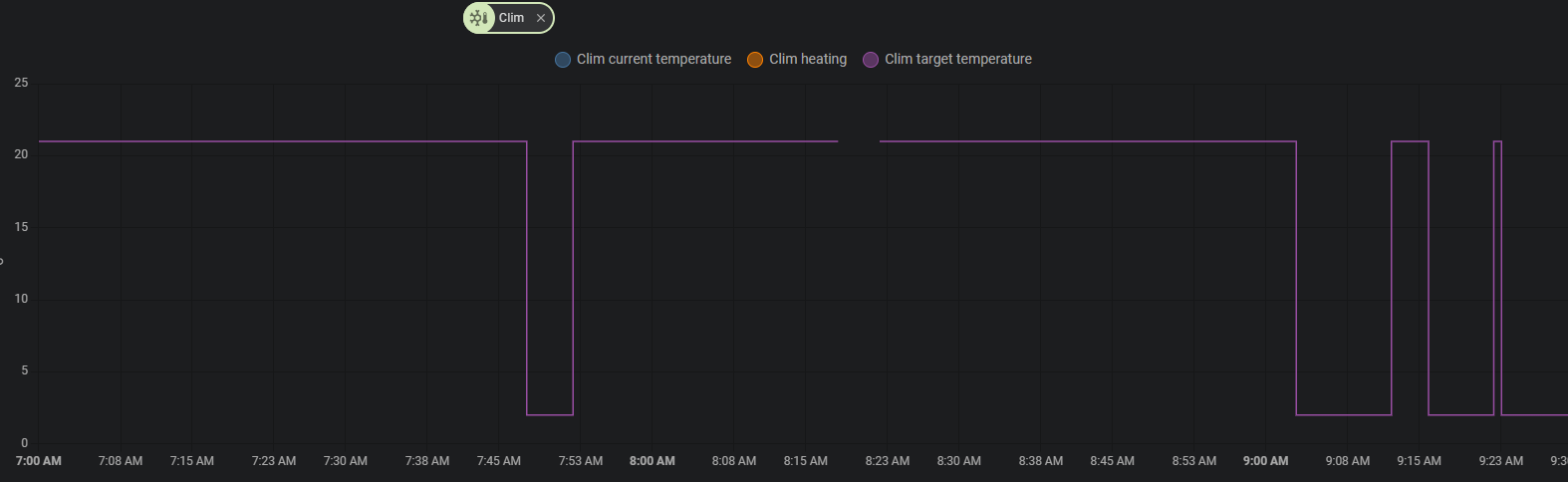Click the 7:15 AM axis label

(192, 461)
